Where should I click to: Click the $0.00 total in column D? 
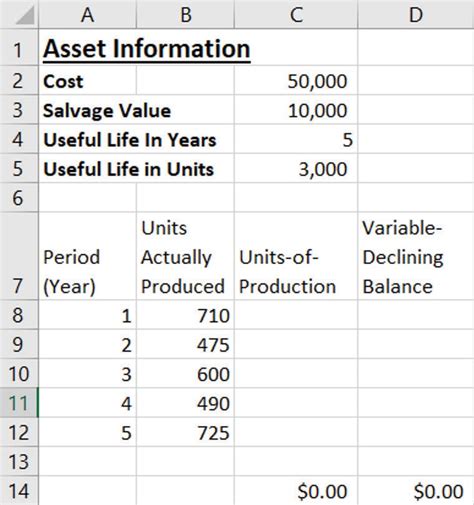coord(416,491)
